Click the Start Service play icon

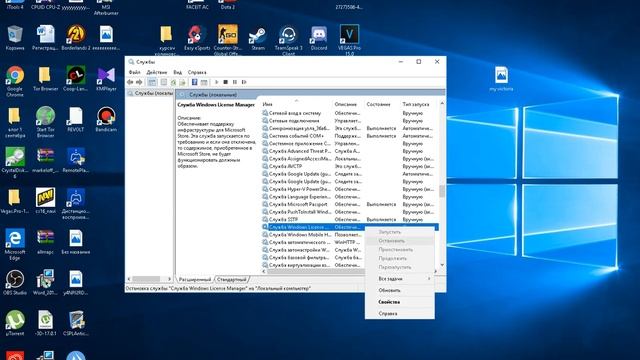tap(217, 82)
